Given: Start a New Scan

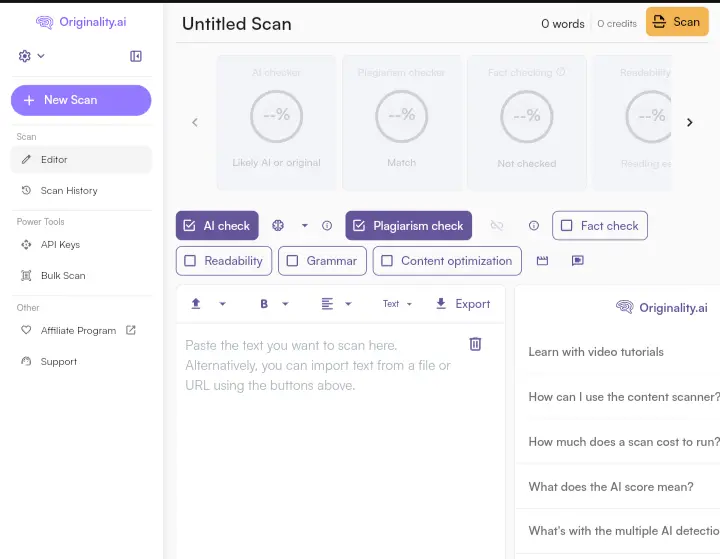Looking at the screenshot, I should 81,100.
